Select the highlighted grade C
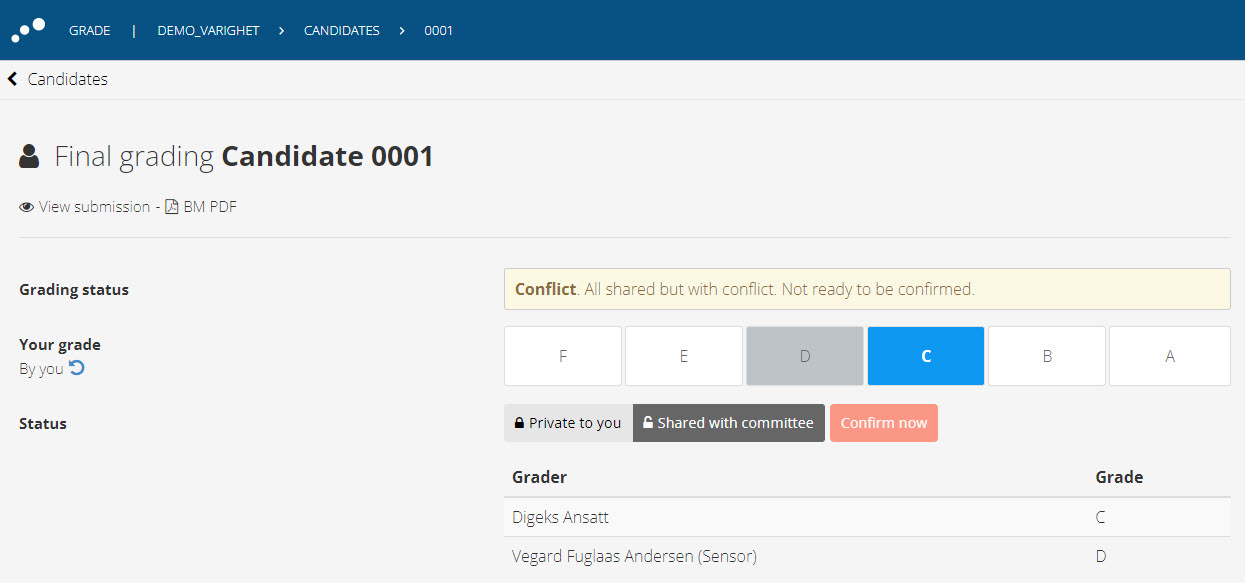This screenshot has height=583, width=1245. click(926, 356)
